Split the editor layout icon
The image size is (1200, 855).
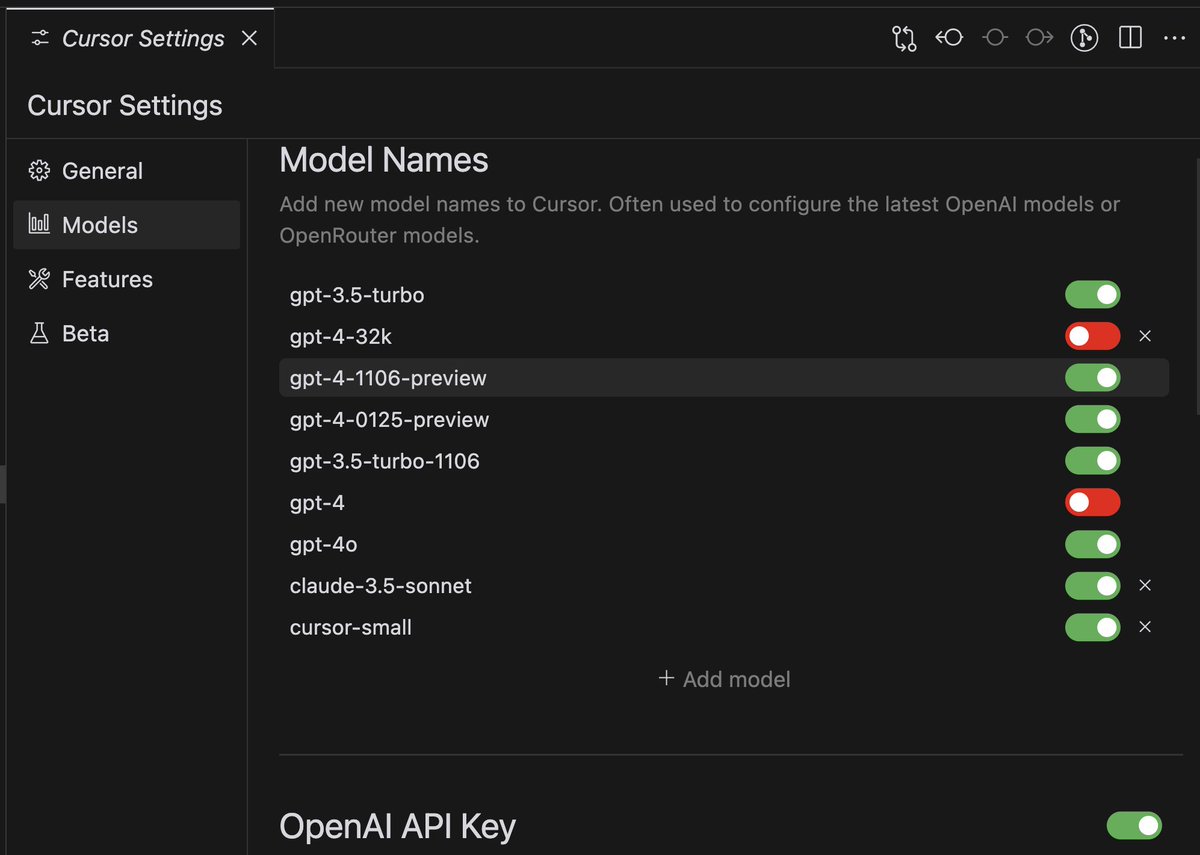[1130, 38]
